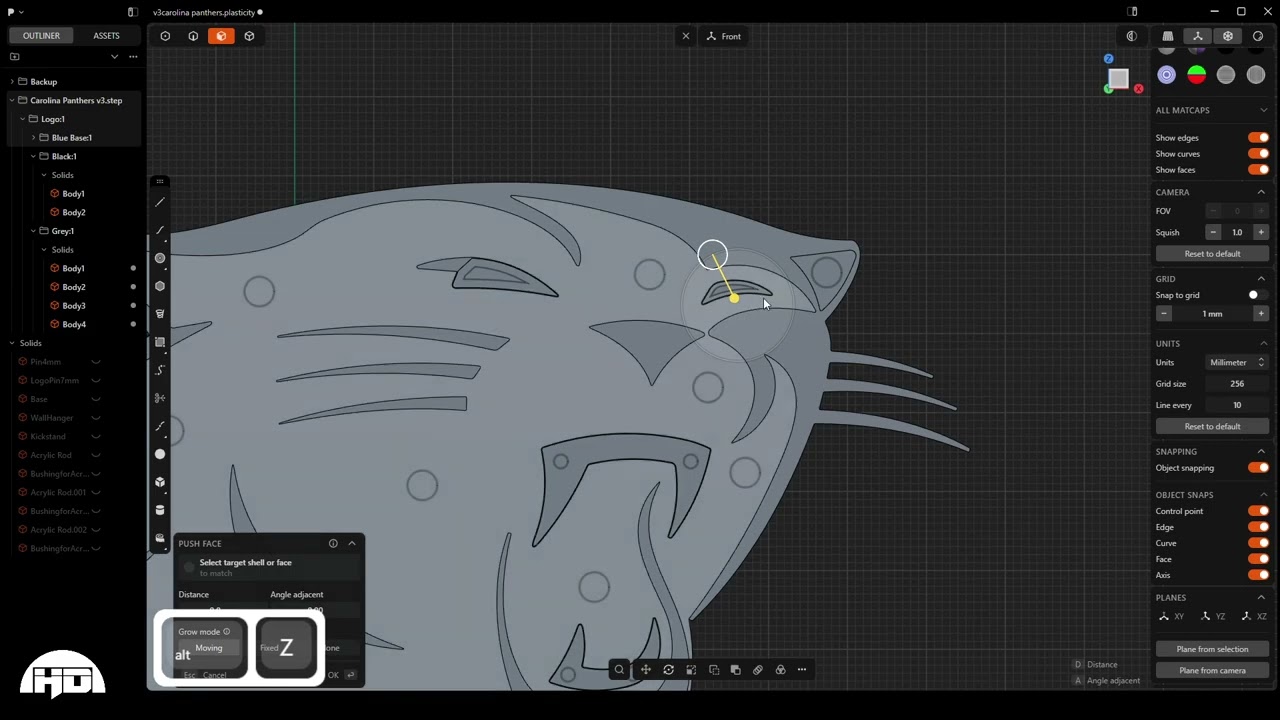Activate the edge selection mode icon
Viewport: 1280px width, 720px height.
[193, 36]
